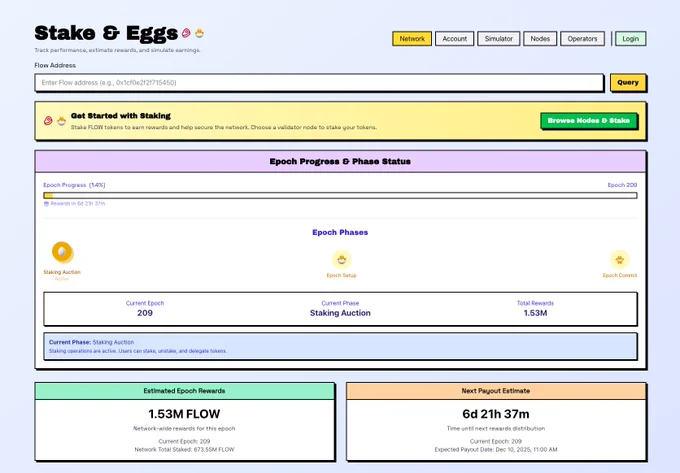
Task: Click the 'Flow Address' label
Action: pyautogui.click(x=55, y=65)
